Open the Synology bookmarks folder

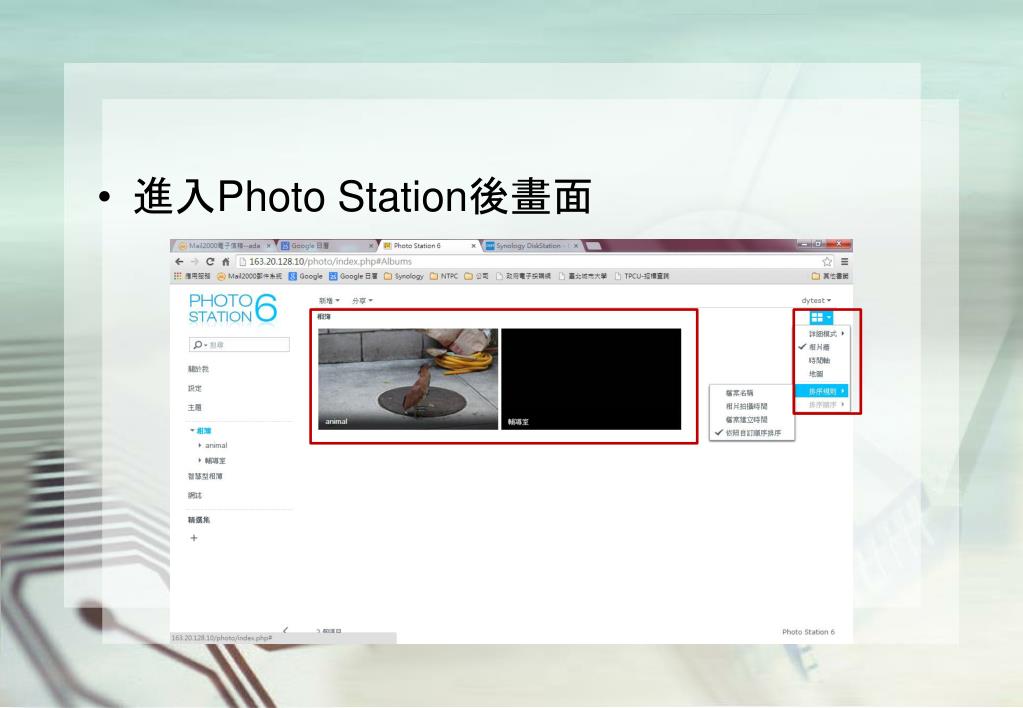(x=404, y=276)
